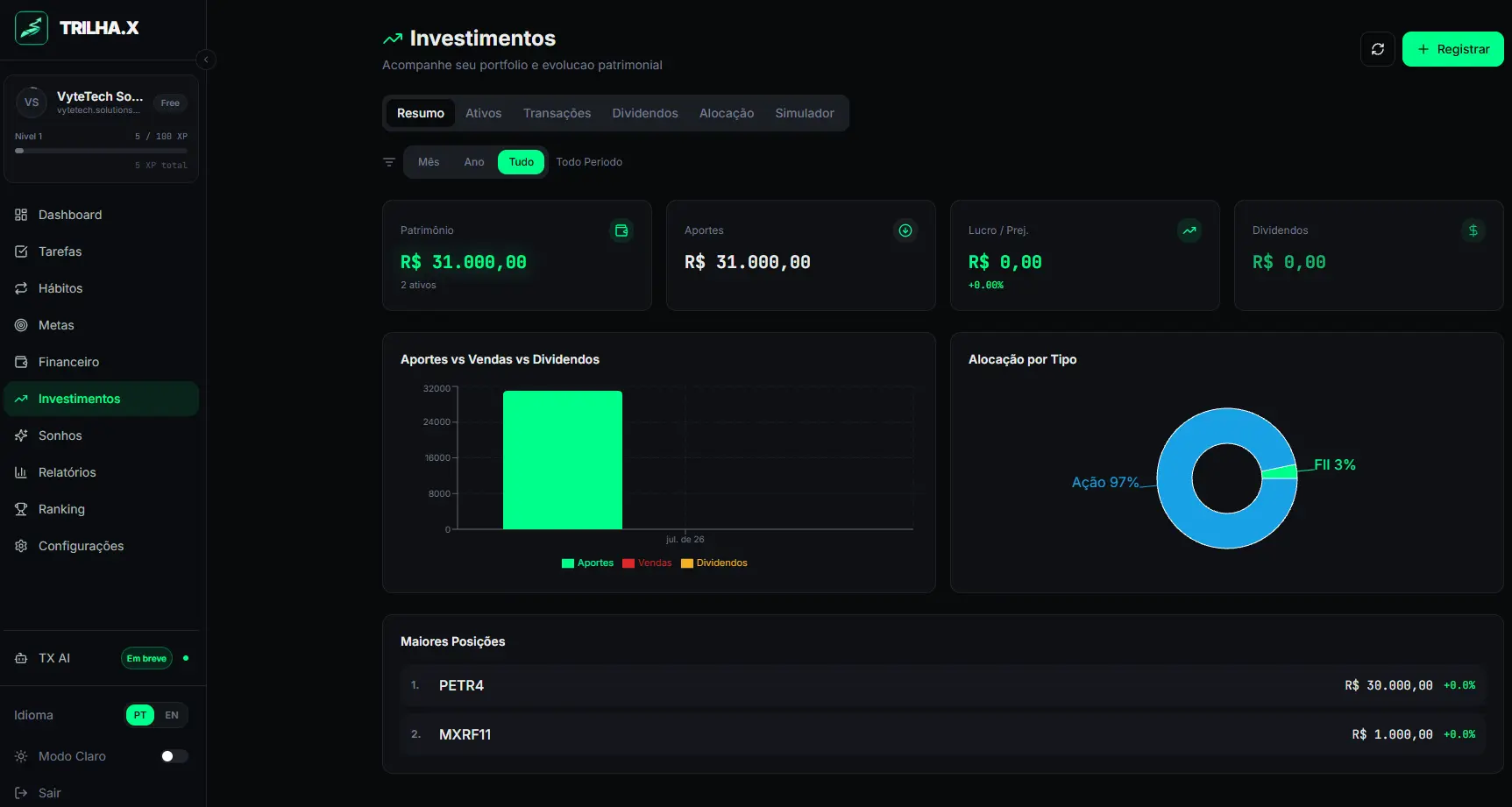Screen dimensions: 1512x807
Task: Click the period filter icon
Action: [x=389, y=162]
